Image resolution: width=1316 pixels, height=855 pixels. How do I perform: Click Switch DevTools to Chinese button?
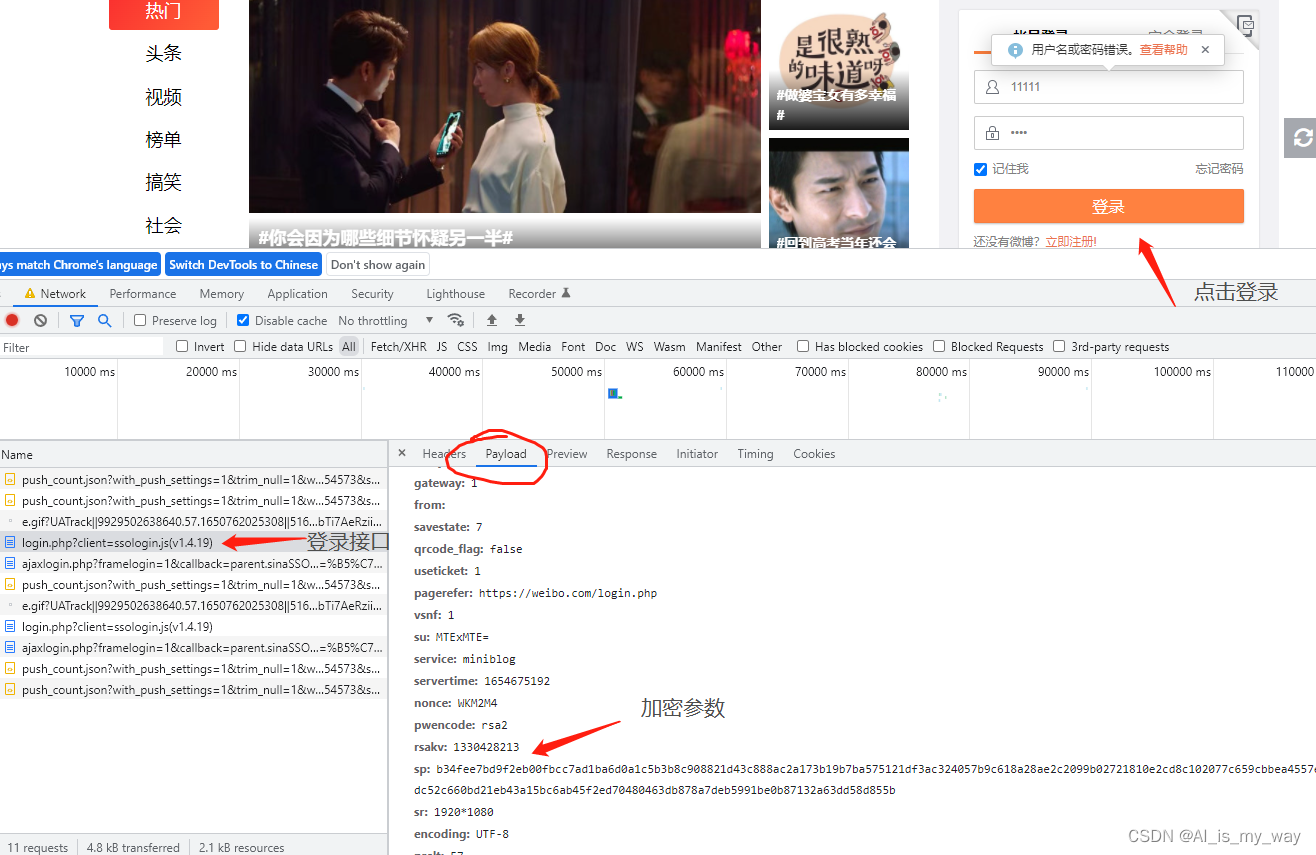tap(243, 264)
